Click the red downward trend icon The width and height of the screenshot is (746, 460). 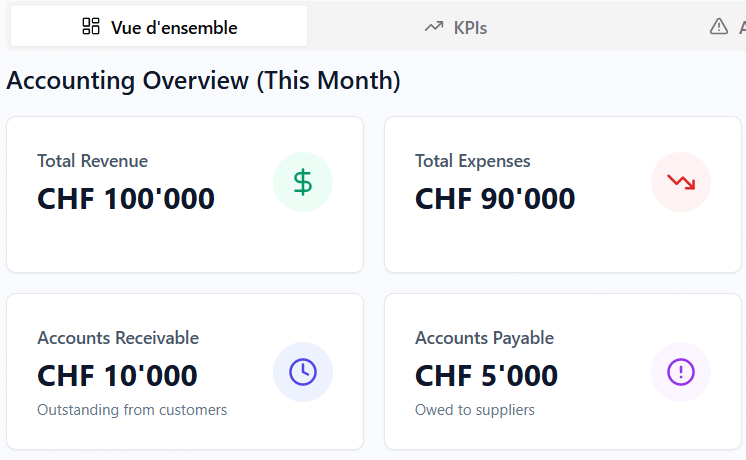point(681,182)
